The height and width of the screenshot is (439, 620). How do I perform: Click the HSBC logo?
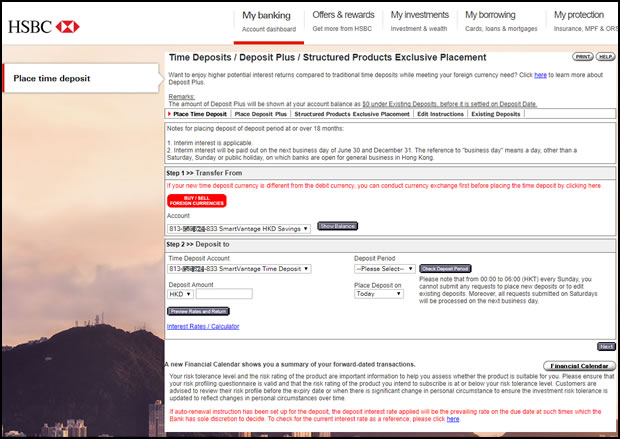point(44,27)
